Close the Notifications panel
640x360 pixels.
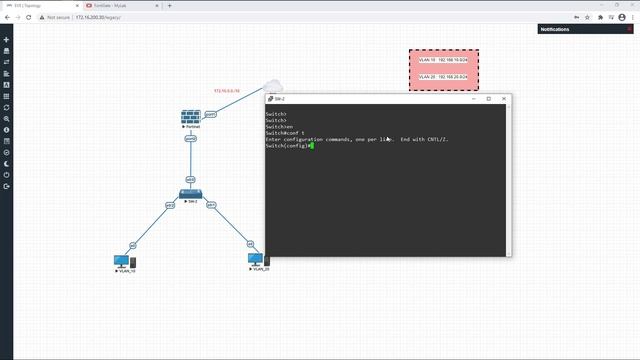coord(629,29)
